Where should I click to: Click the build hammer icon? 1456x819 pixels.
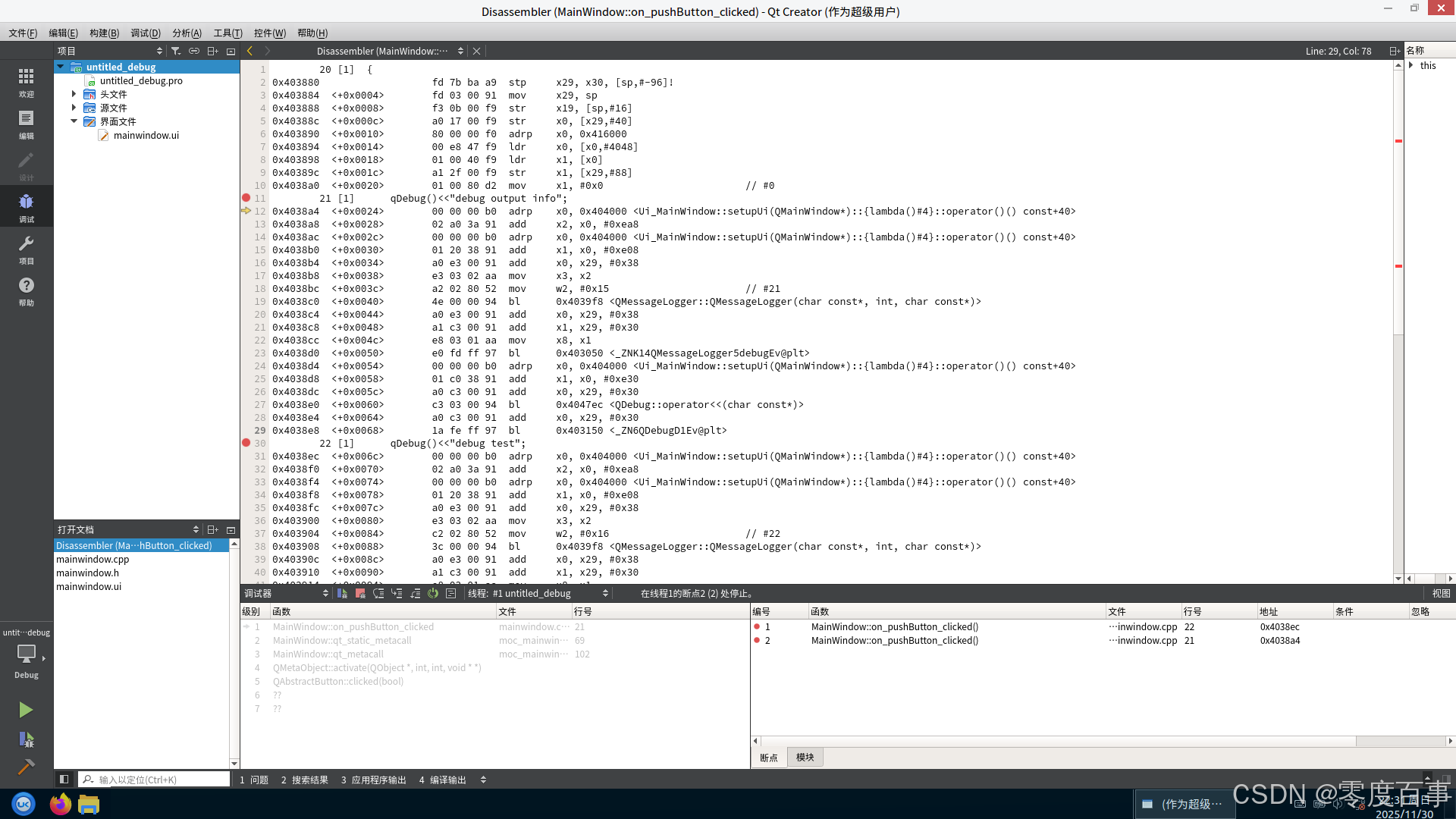tap(26, 767)
